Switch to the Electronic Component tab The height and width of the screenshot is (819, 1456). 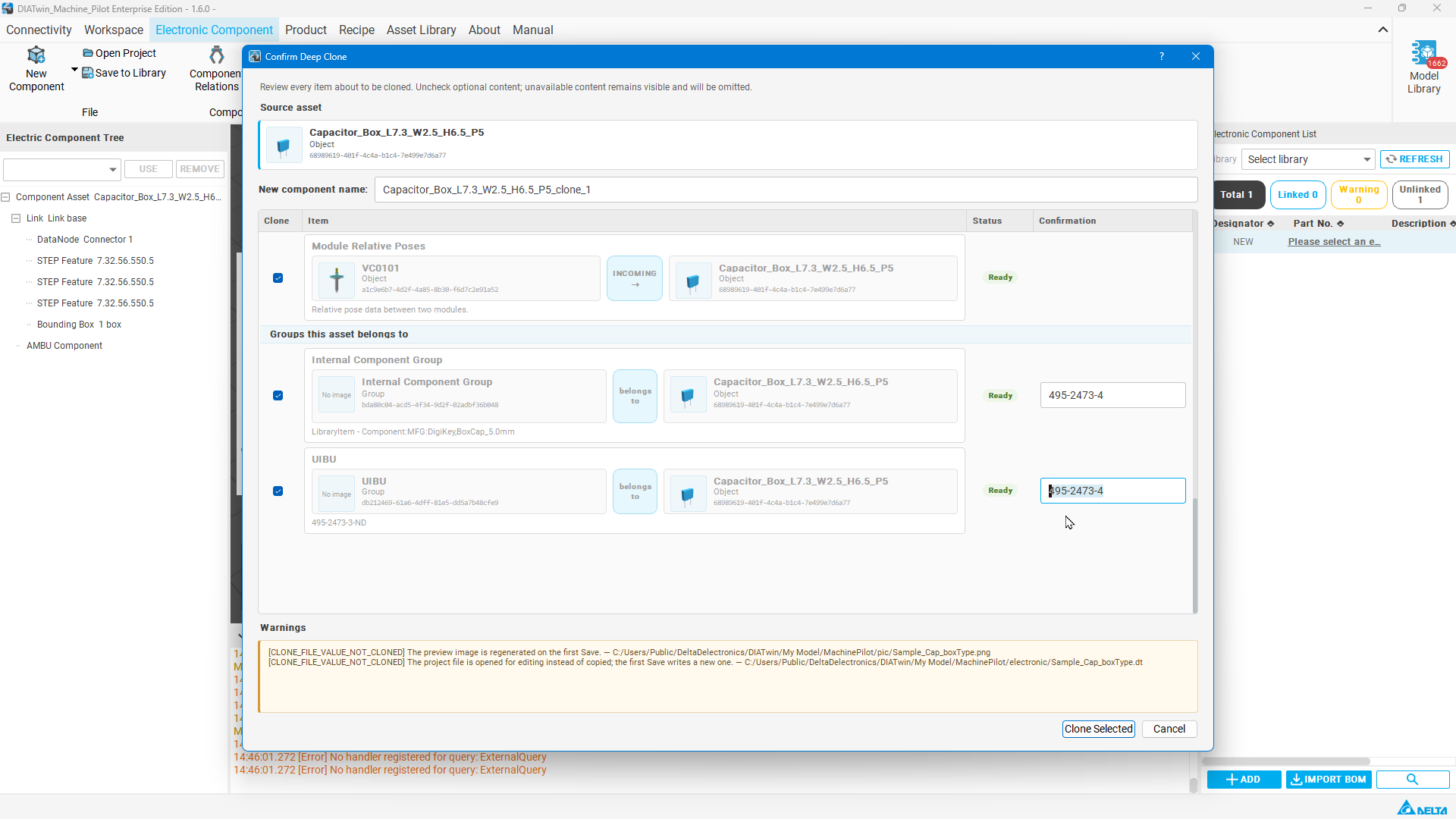pos(214,30)
